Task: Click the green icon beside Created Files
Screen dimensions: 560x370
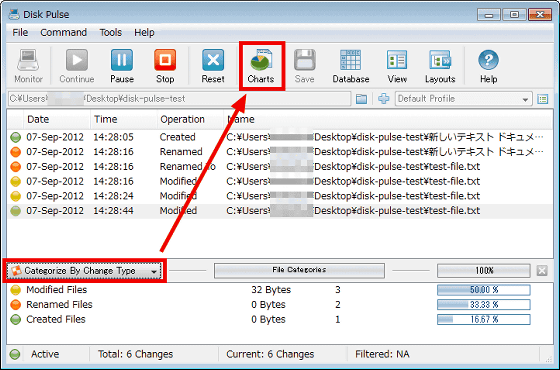Action: pyautogui.click(x=15, y=319)
